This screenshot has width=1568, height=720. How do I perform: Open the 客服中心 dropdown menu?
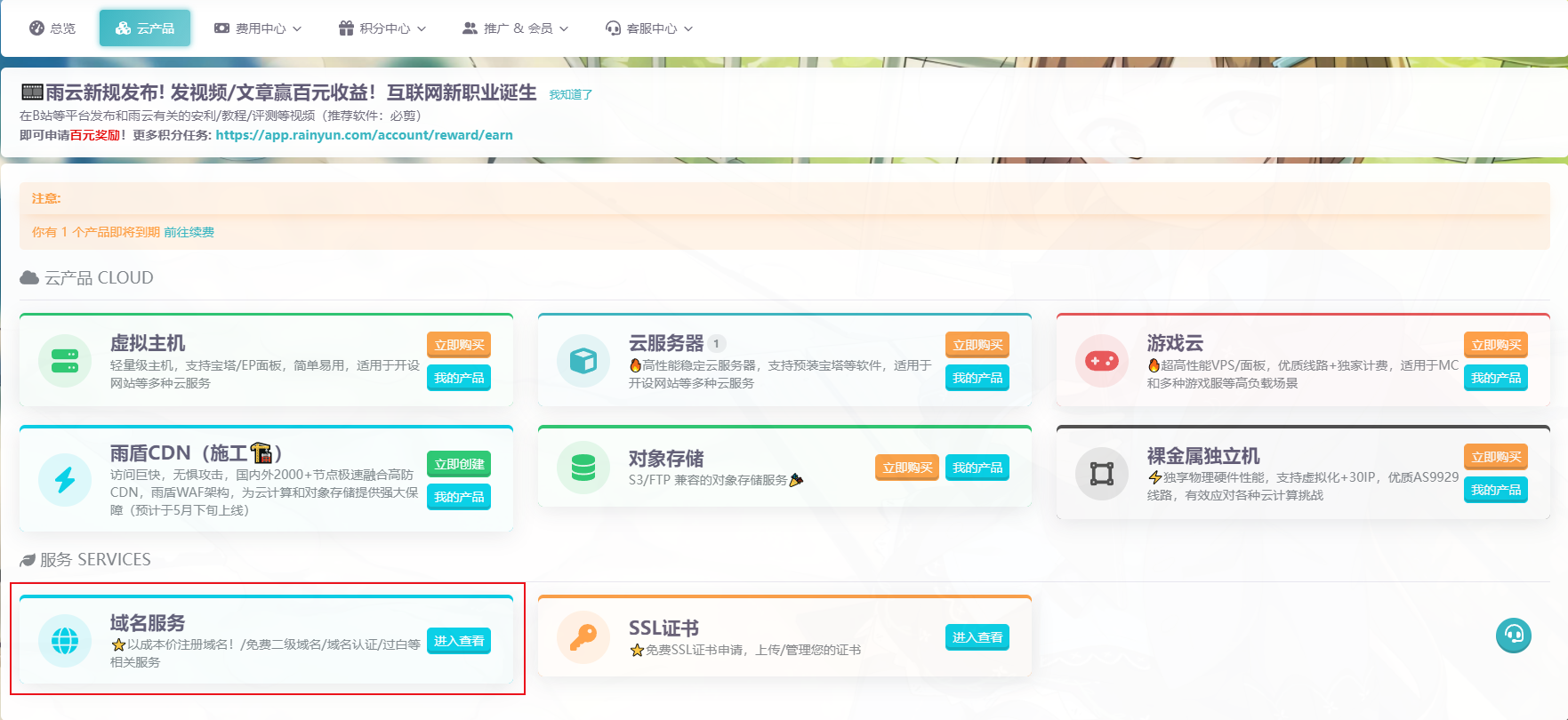[x=649, y=28]
